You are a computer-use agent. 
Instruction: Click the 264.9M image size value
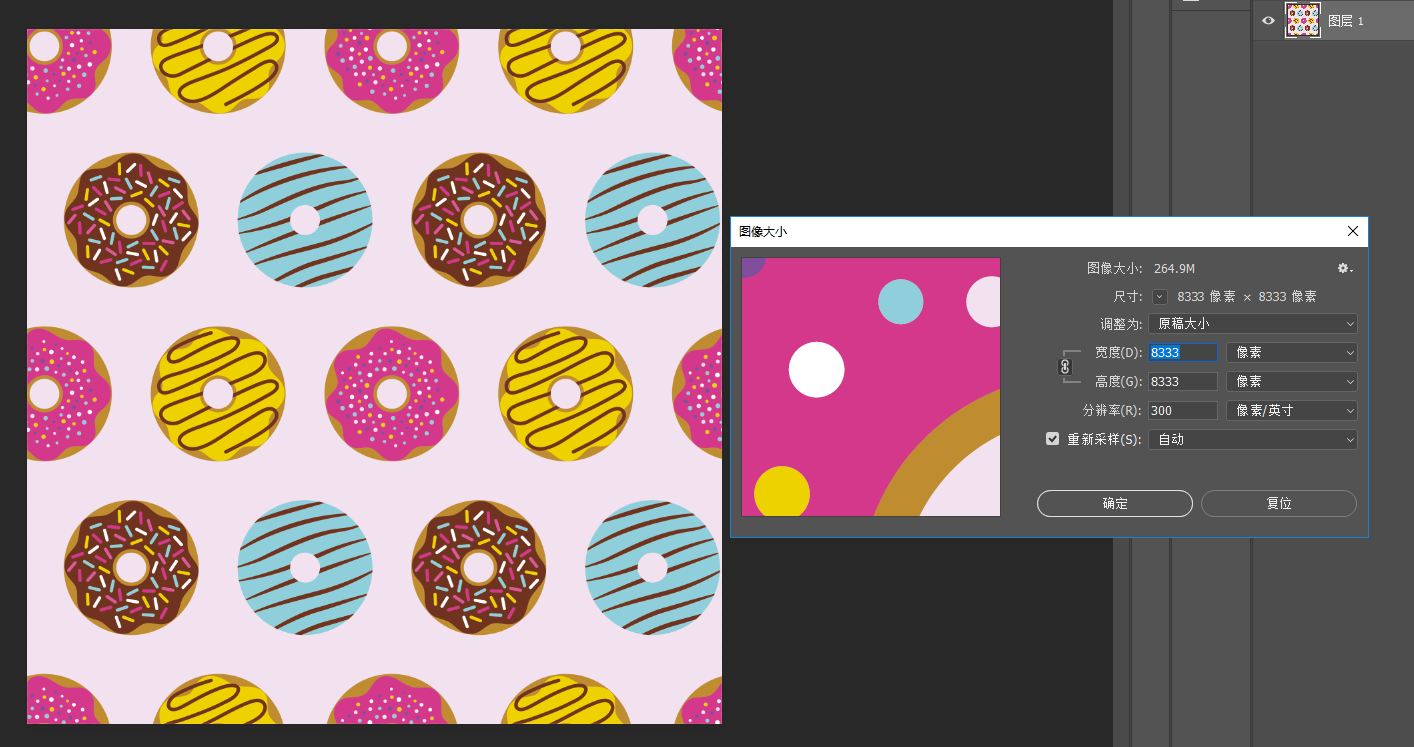point(1174,269)
